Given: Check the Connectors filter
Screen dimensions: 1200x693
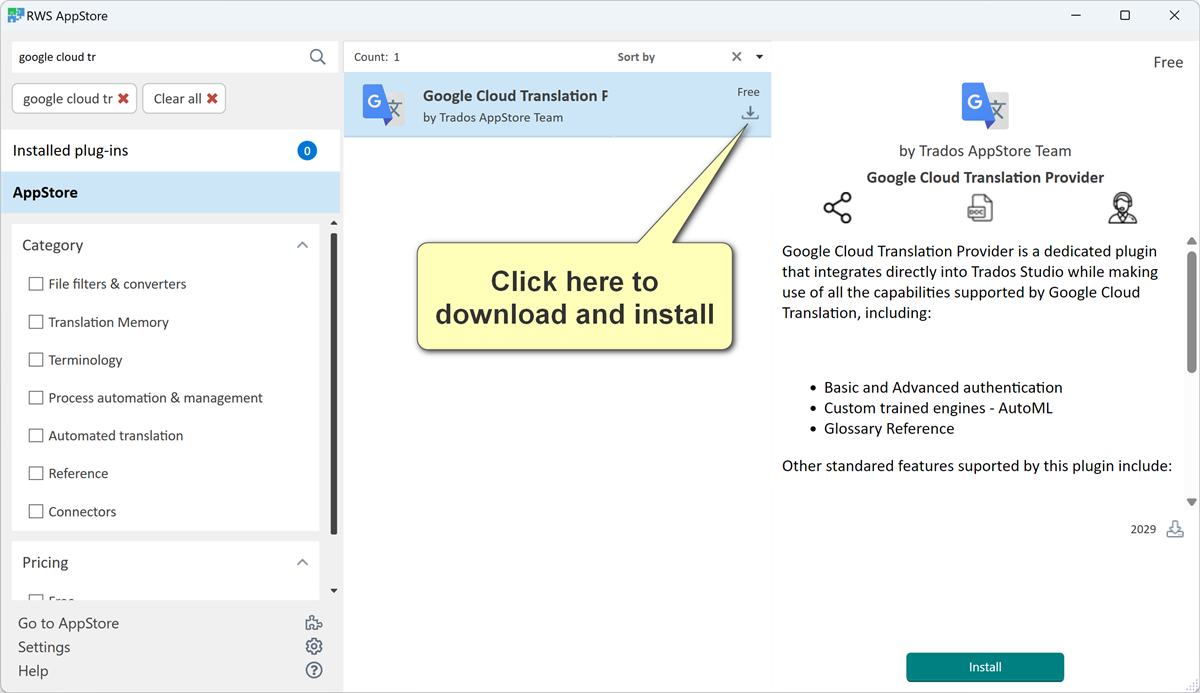Looking at the screenshot, I should pos(35,511).
